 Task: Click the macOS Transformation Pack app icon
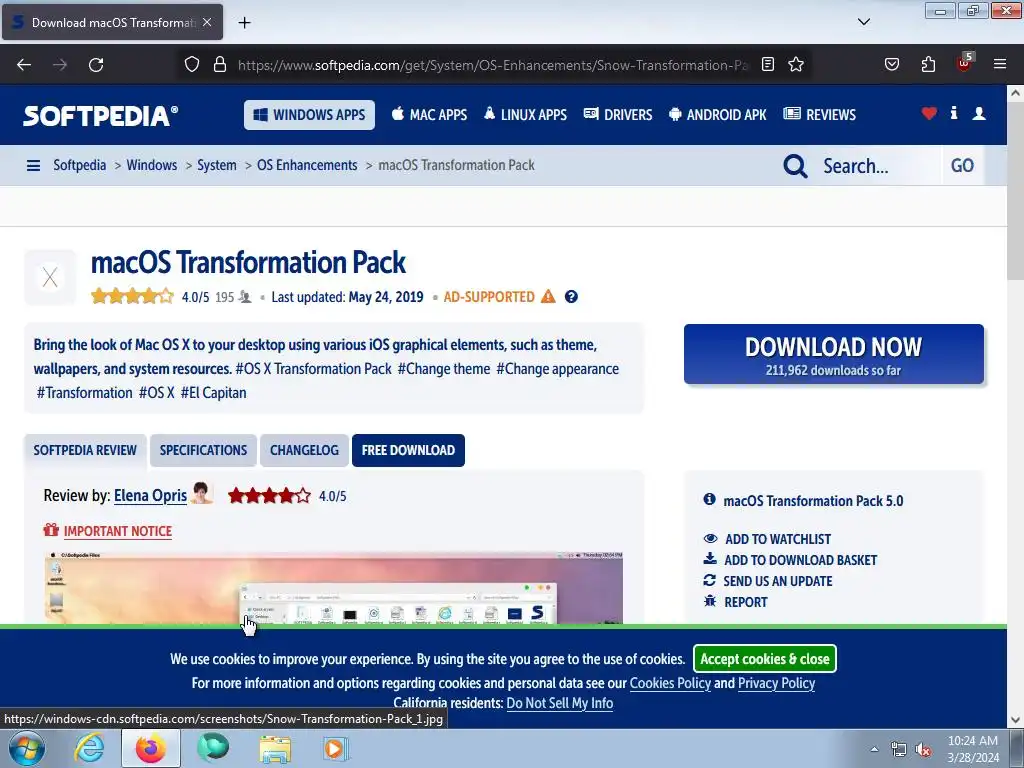[50, 278]
